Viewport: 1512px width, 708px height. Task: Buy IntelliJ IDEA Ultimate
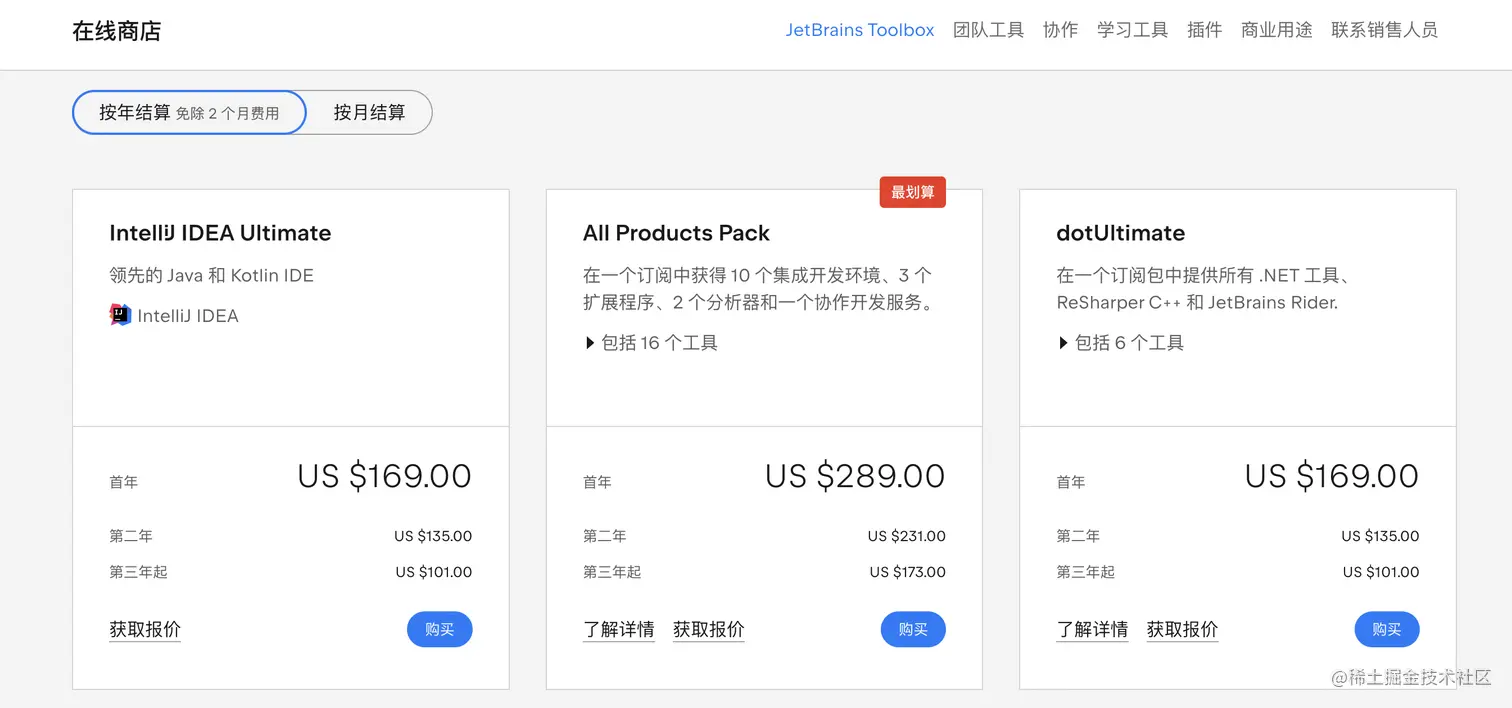click(x=439, y=629)
